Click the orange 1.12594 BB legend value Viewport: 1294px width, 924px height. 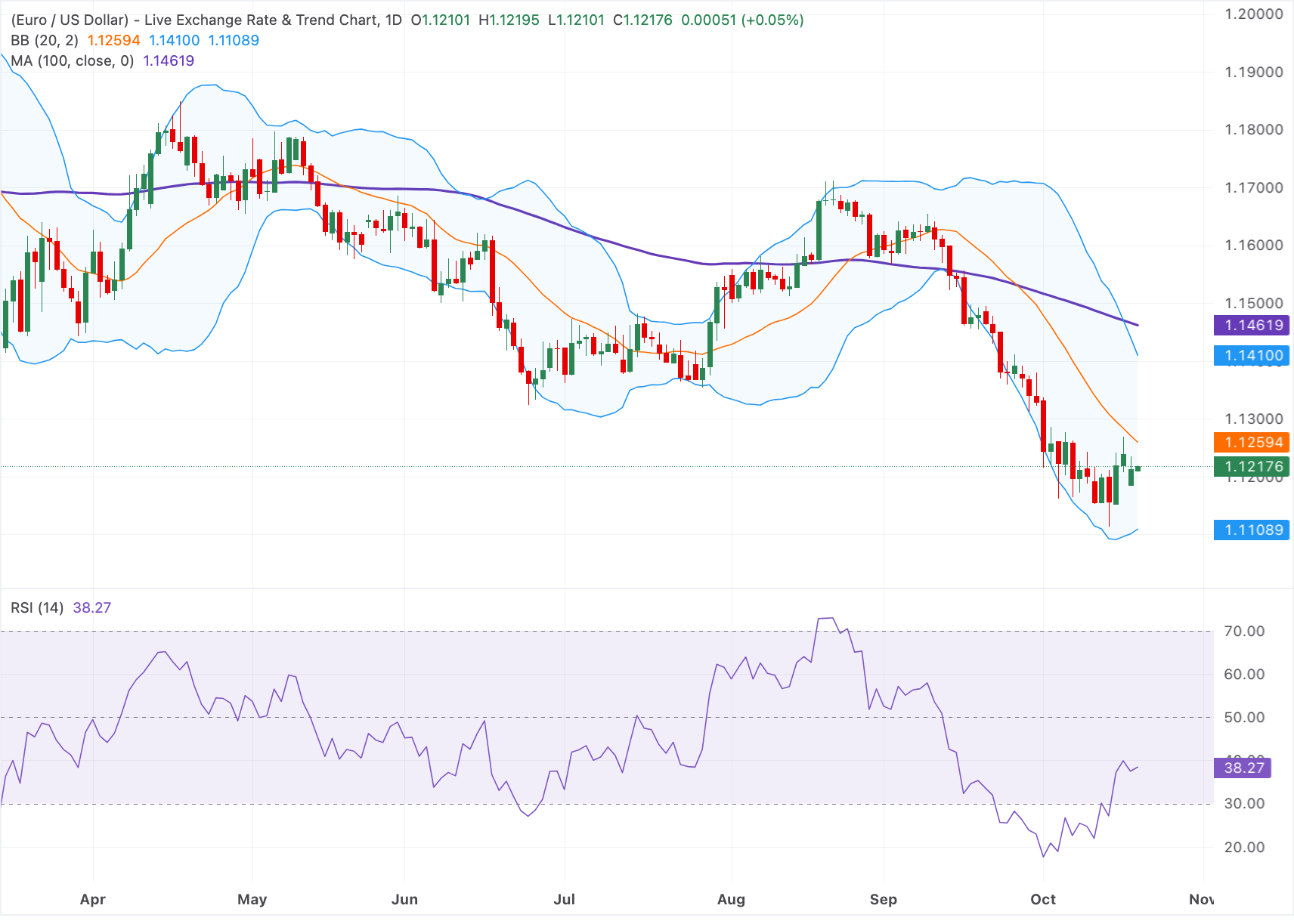click(x=114, y=40)
